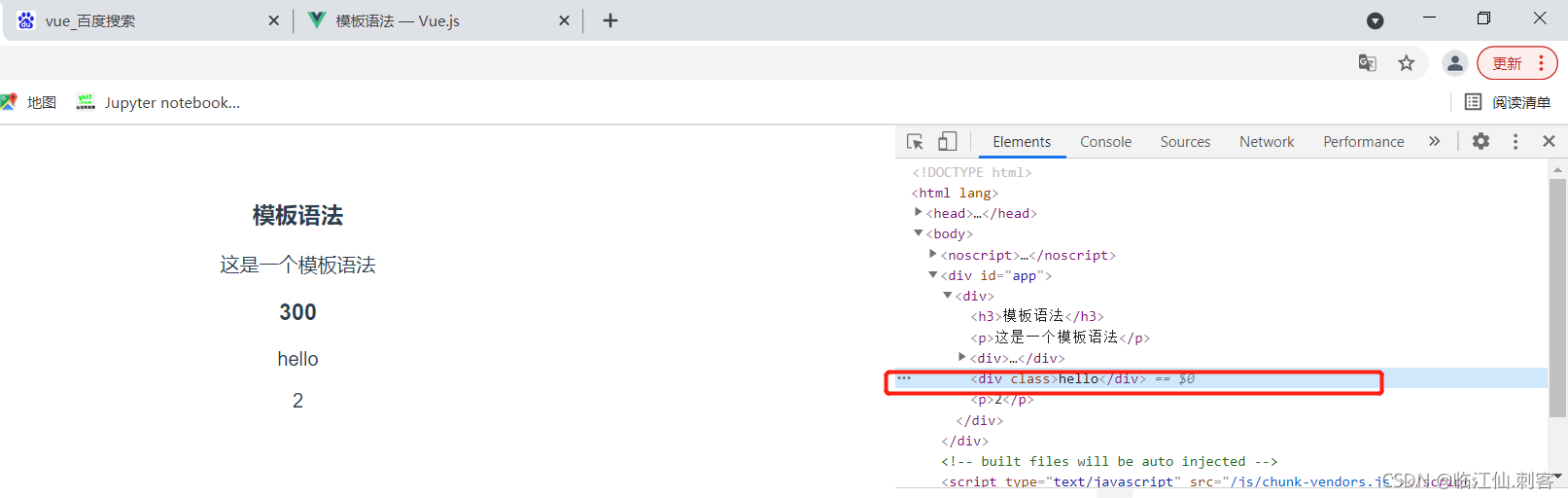This screenshot has height=498, width=1568.
Task: Open the tab search dropdown arrow
Action: [x=1375, y=20]
